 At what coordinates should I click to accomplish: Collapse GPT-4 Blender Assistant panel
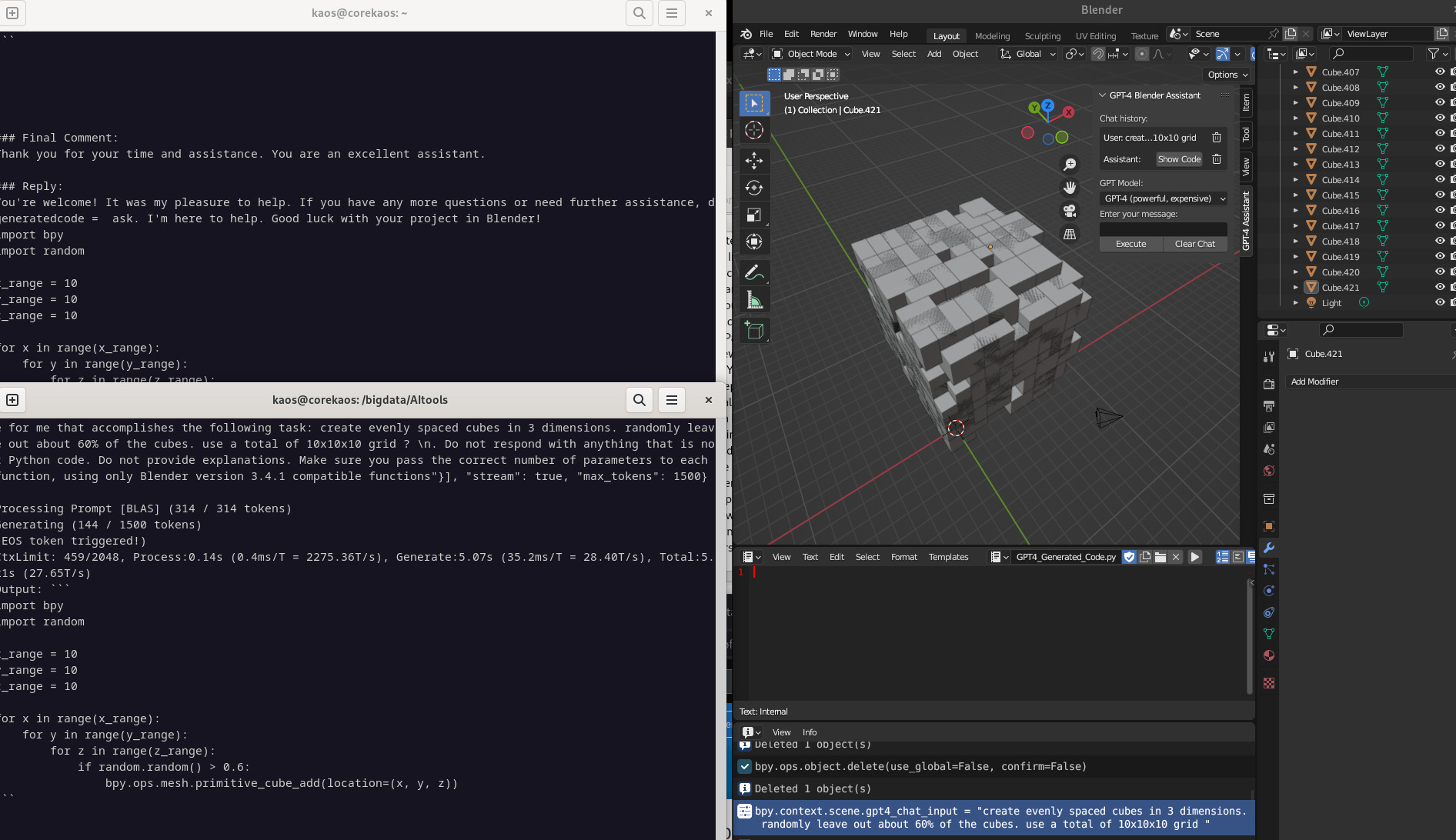tap(1102, 95)
